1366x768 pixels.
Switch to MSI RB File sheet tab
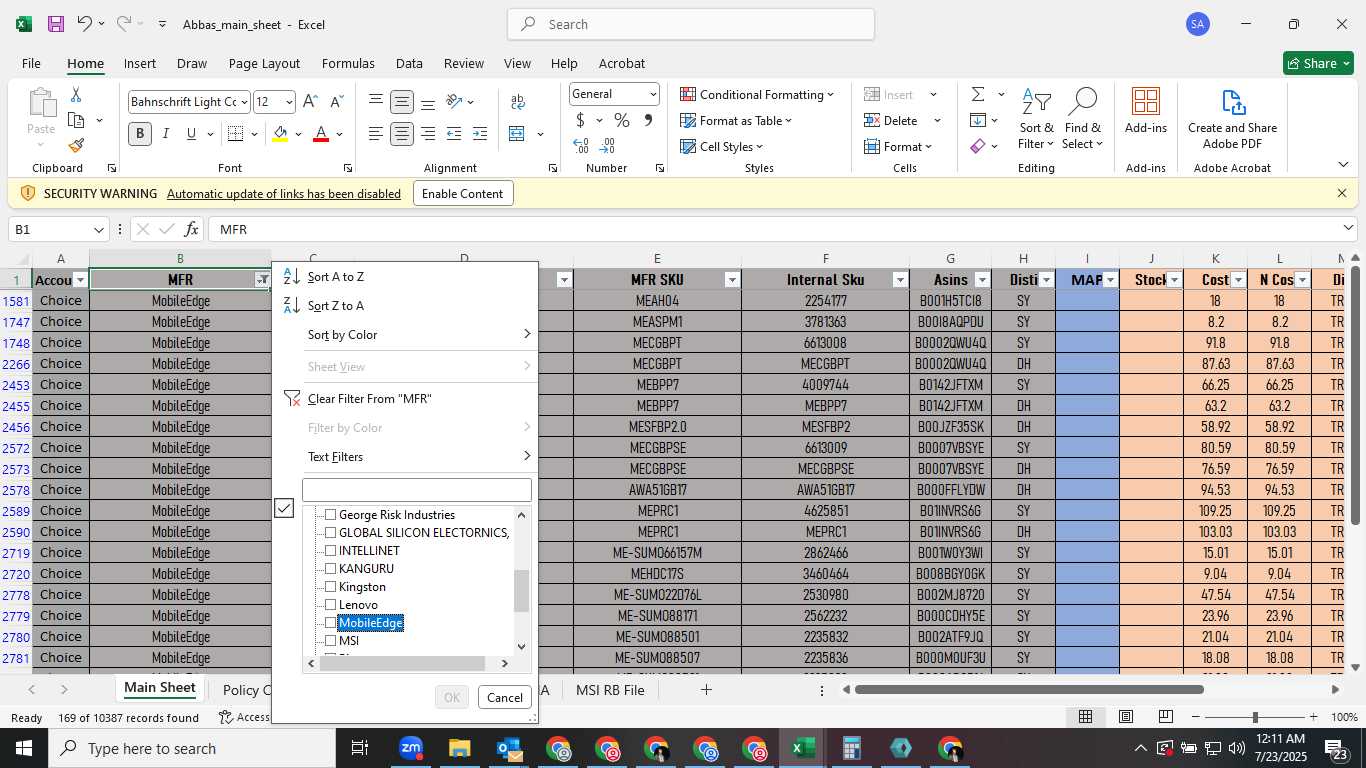tap(610, 690)
